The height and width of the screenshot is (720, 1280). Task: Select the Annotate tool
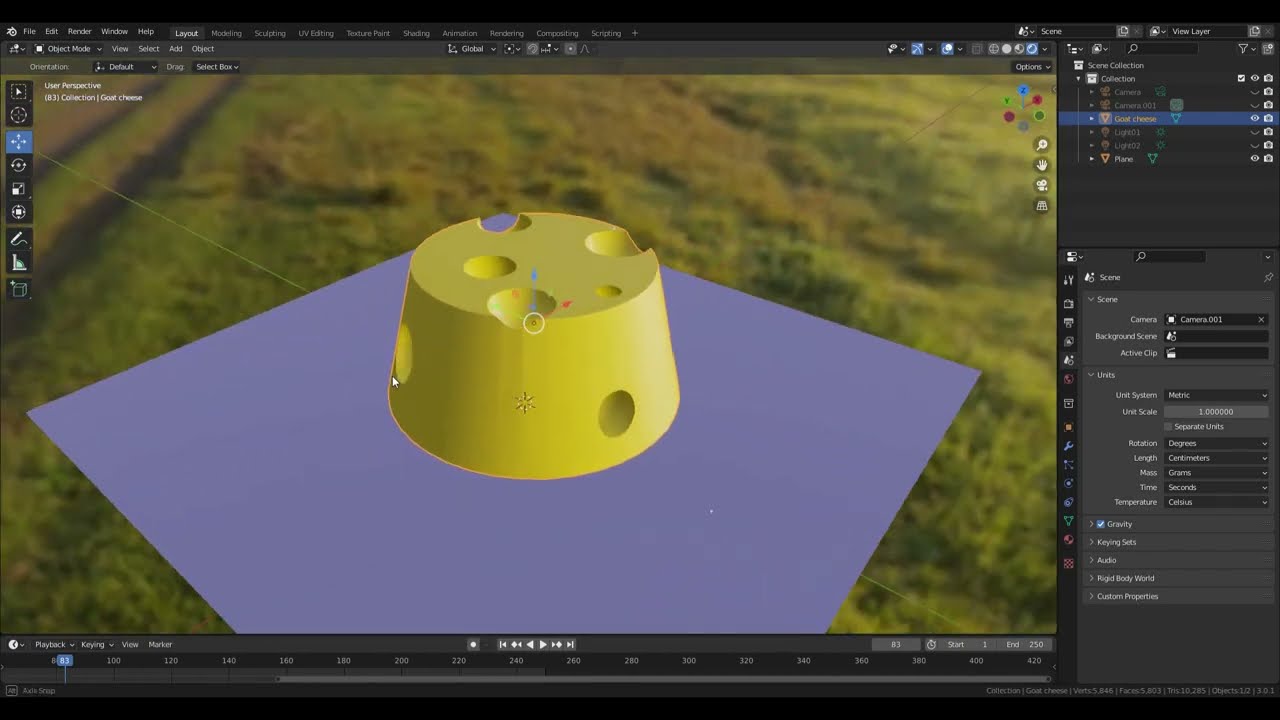click(x=19, y=239)
